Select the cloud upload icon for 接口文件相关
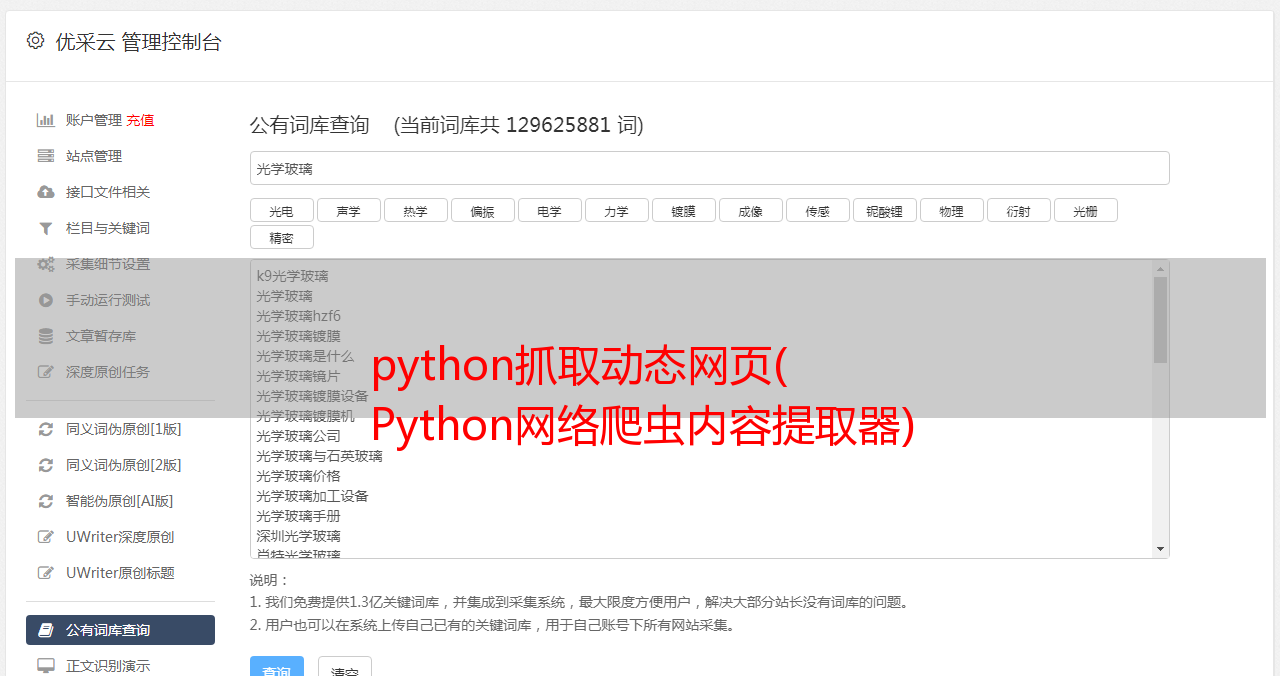The image size is (1280, 676). point(45,192)
